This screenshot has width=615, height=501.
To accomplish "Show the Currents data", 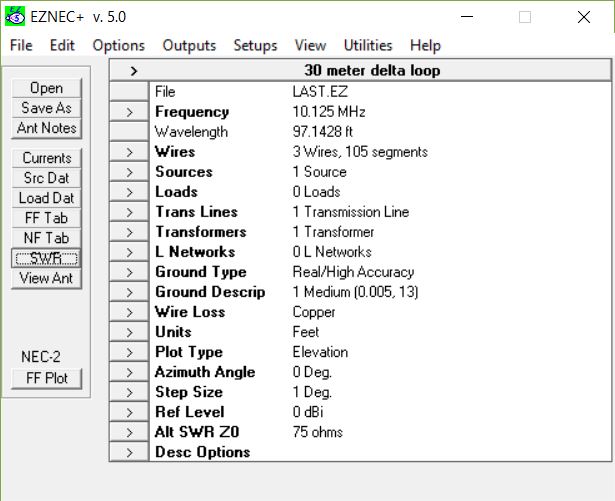I will [47, 158].
